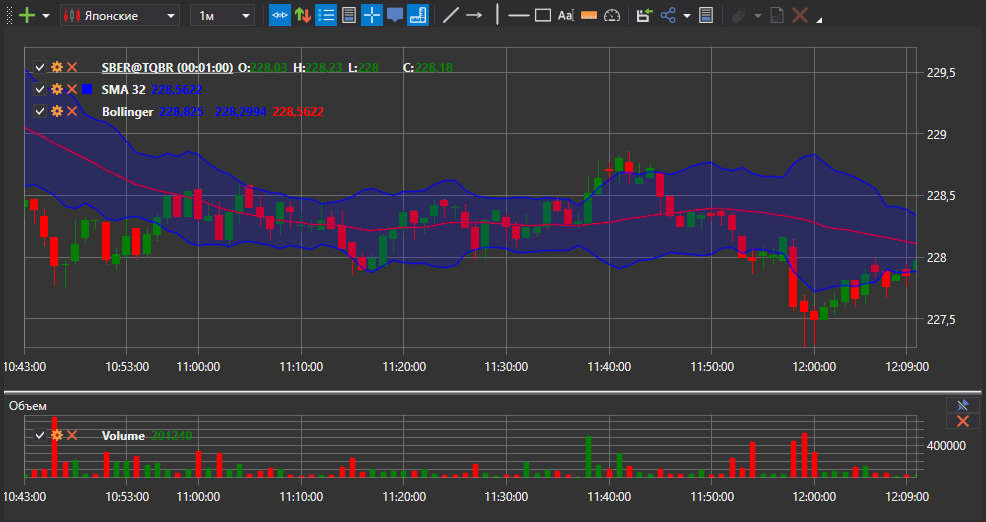Click the panel layout icon after the legend icon
The height and width of the screenshot is (522, 986).
click(349, 15)
